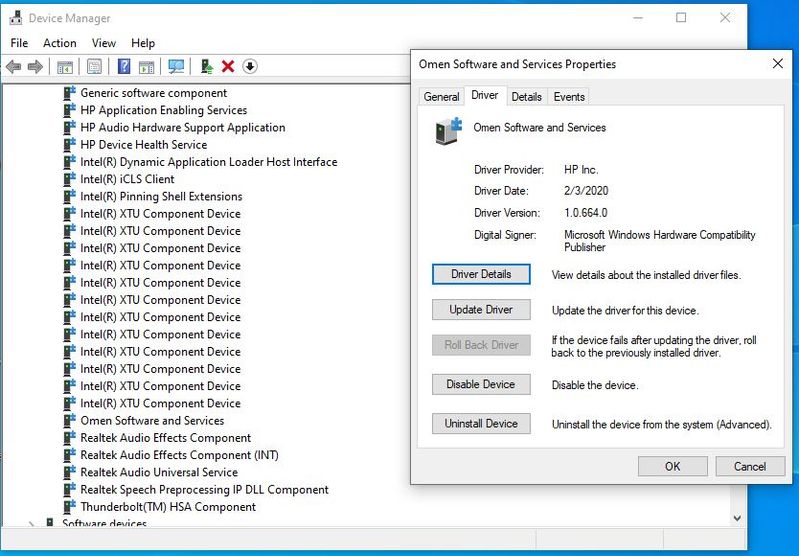Click the Disable device down-arrow icon
The image size is (799, 556).
click(250, 67)
